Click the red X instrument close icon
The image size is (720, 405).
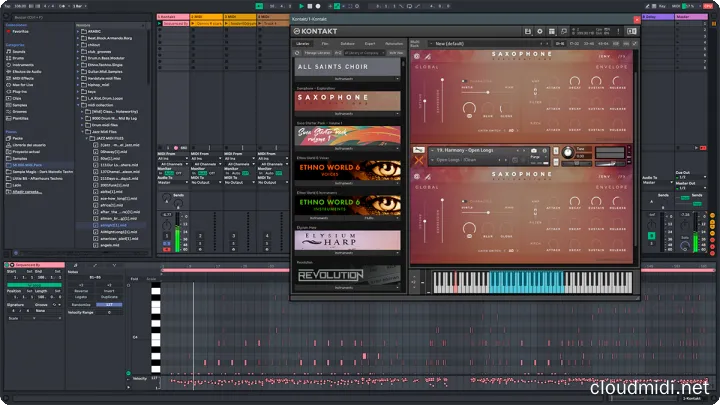pyautogui.click(x=418, y=159)
